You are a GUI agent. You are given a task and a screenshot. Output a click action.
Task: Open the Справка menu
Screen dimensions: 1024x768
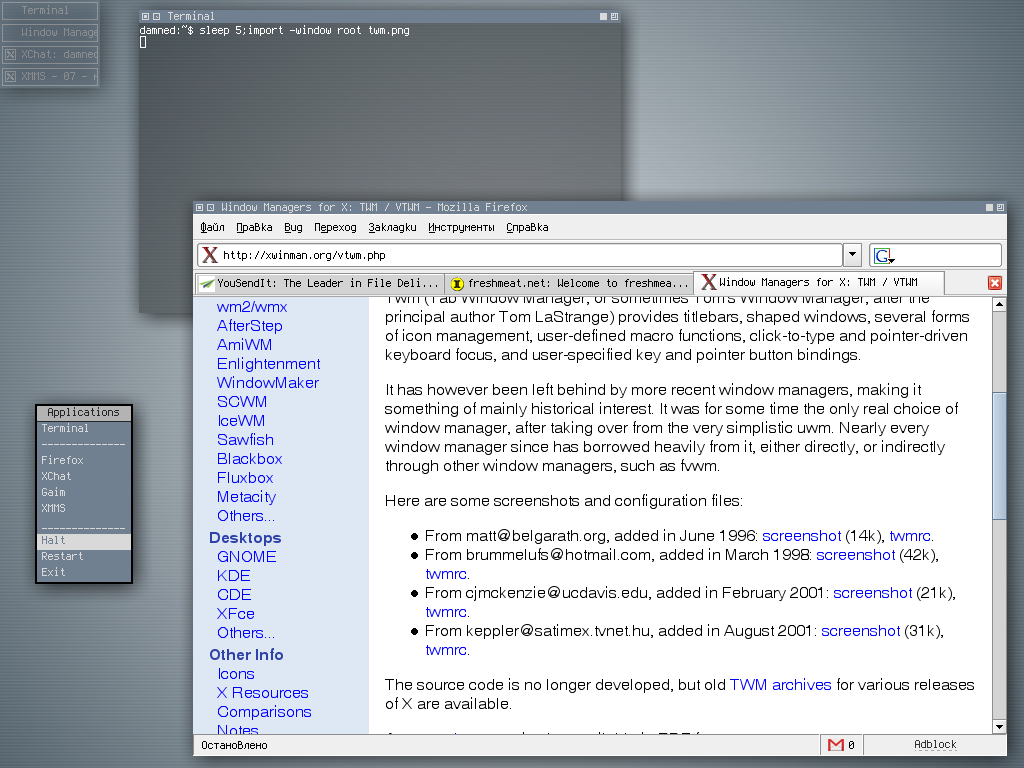pos(527,227)
